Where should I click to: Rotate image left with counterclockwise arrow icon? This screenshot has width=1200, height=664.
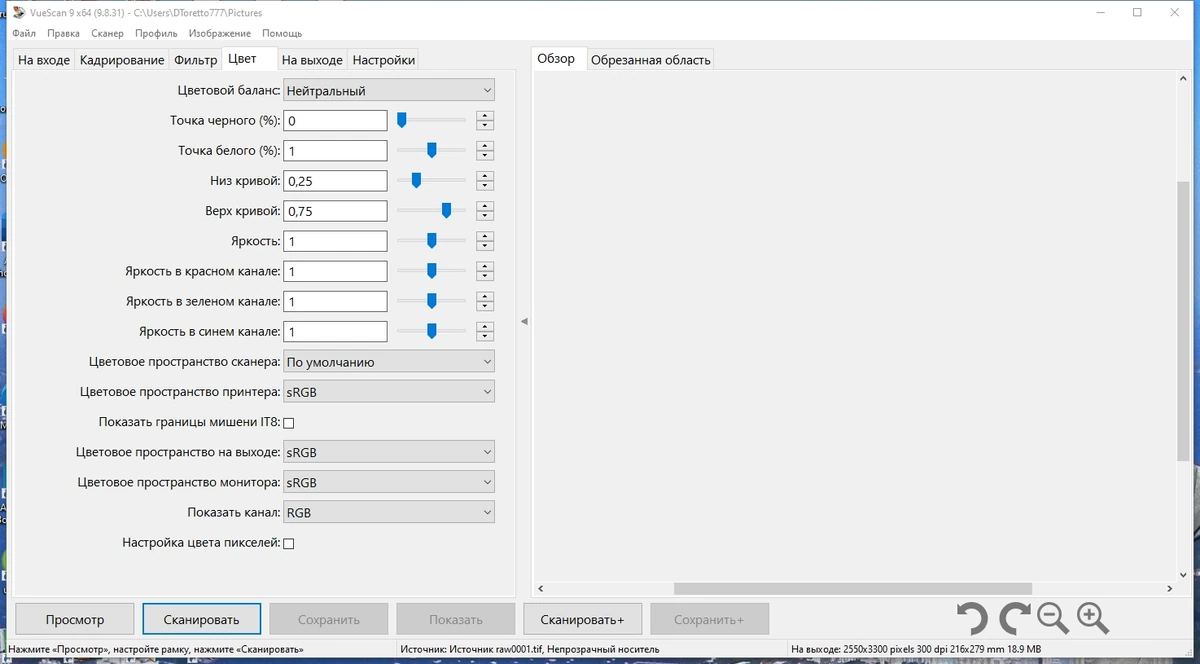point(971,619)
